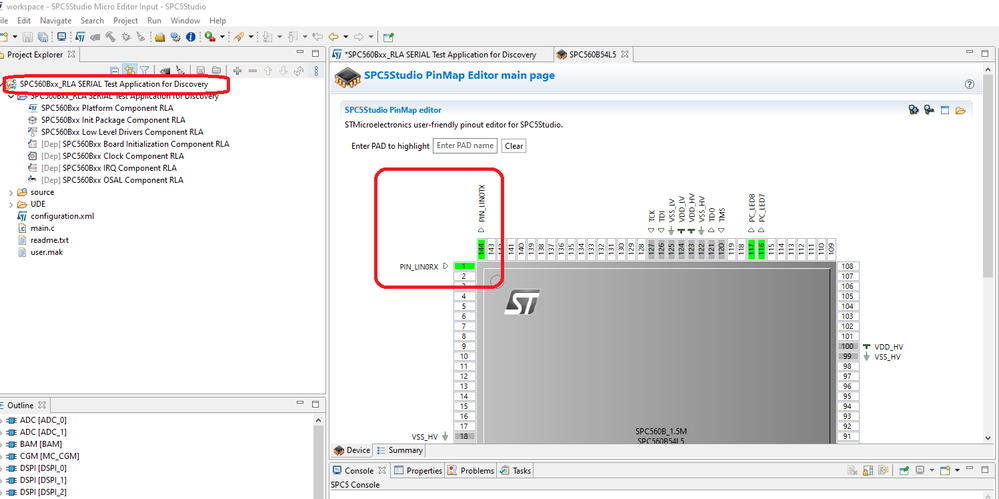
Task: Click pin 18 VSS_HV pad
Action: (x=464, y=437)
